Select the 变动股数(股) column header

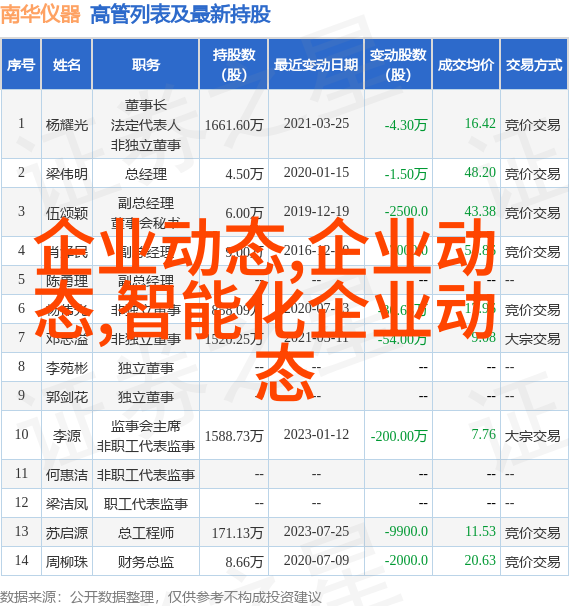click(x=398, y=64)
